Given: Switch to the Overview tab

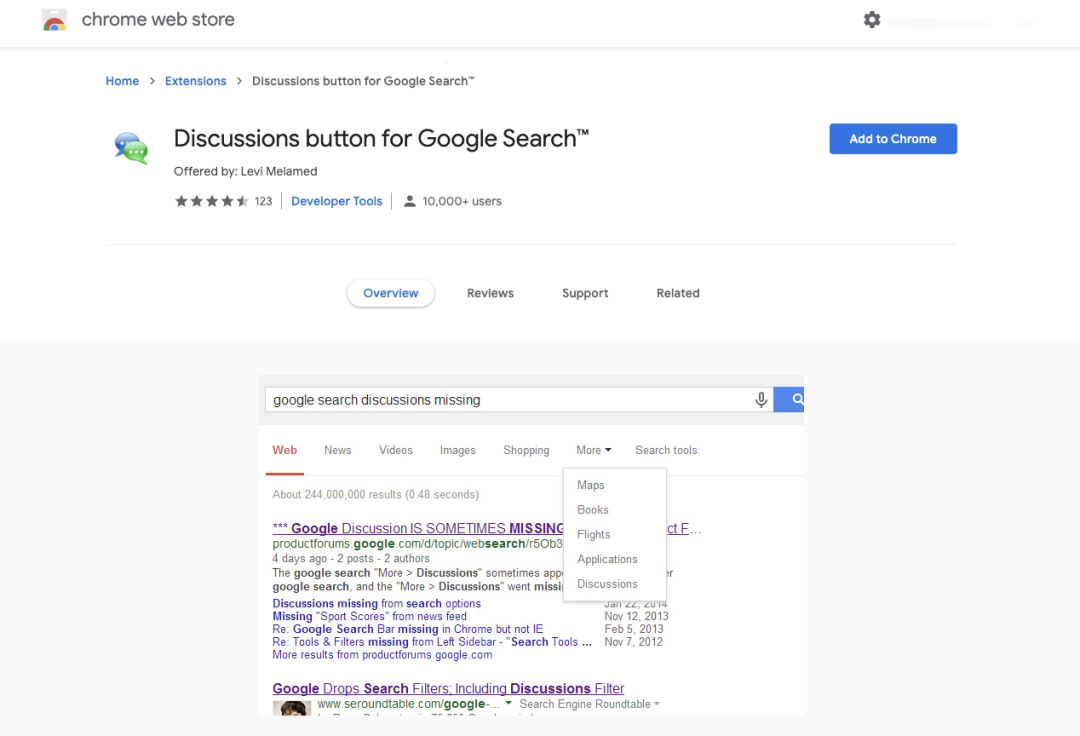Looking at the screenshot, I should pos(391,293).
